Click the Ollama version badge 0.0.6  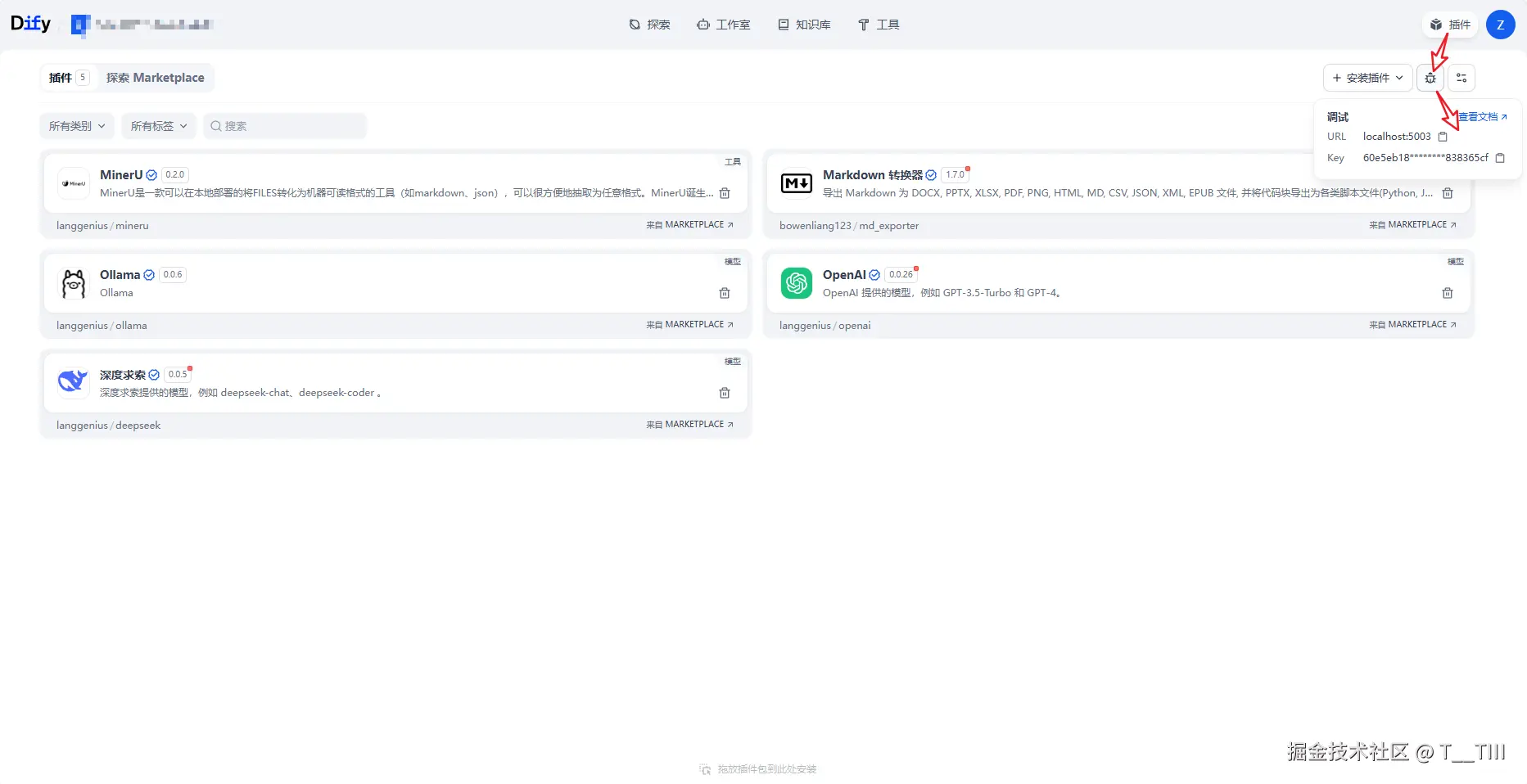173,275
